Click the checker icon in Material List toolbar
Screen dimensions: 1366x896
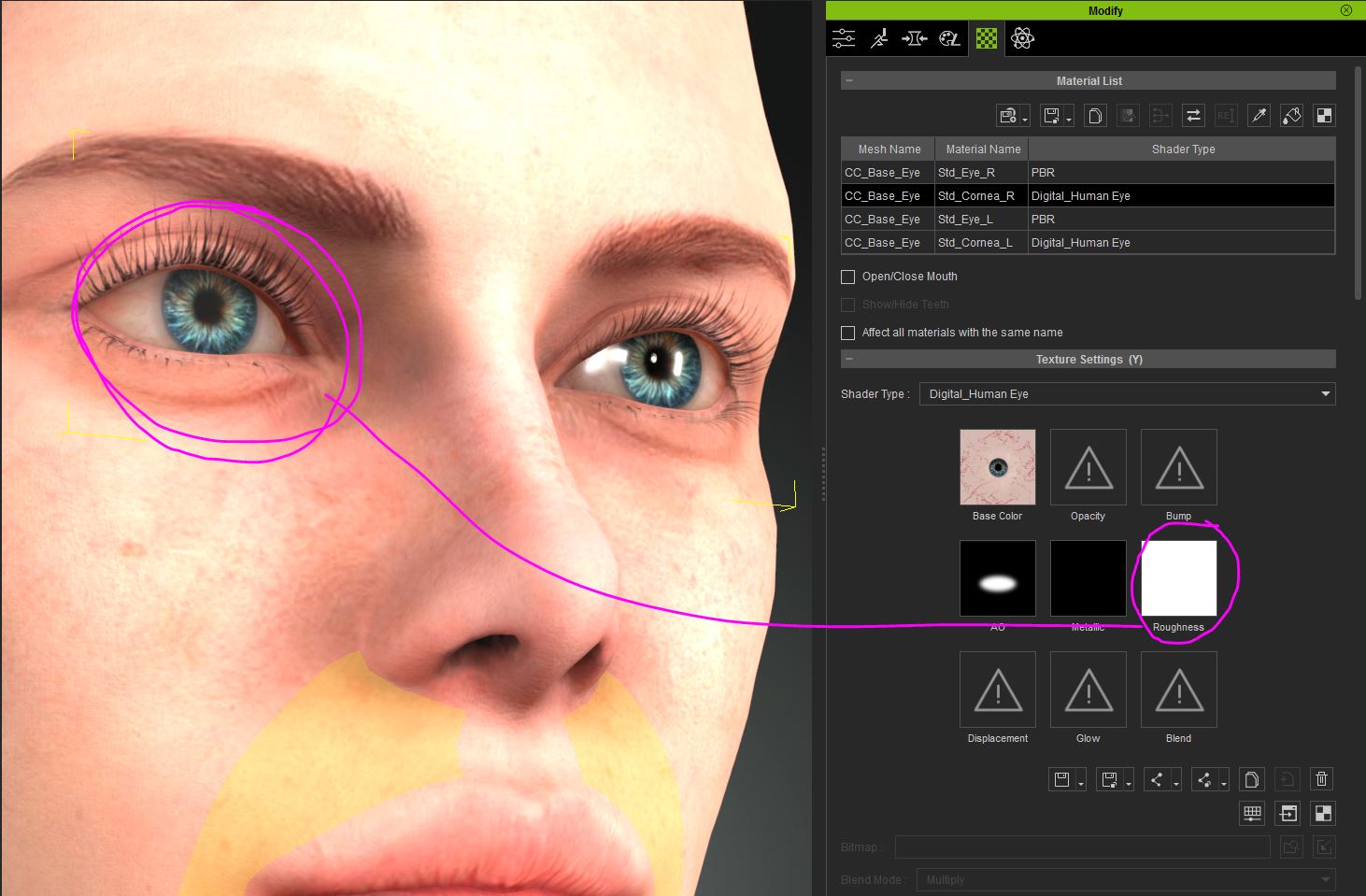coord(1324,116)
